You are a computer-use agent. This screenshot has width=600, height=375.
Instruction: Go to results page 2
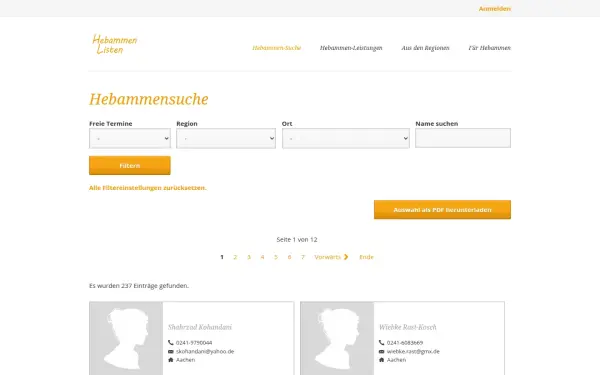[x=235, y=257]
